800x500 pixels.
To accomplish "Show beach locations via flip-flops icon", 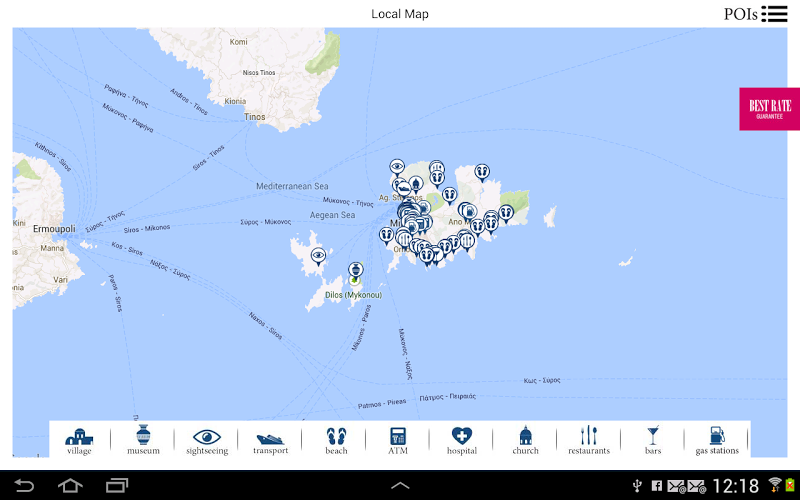I will tap(336, 441).
